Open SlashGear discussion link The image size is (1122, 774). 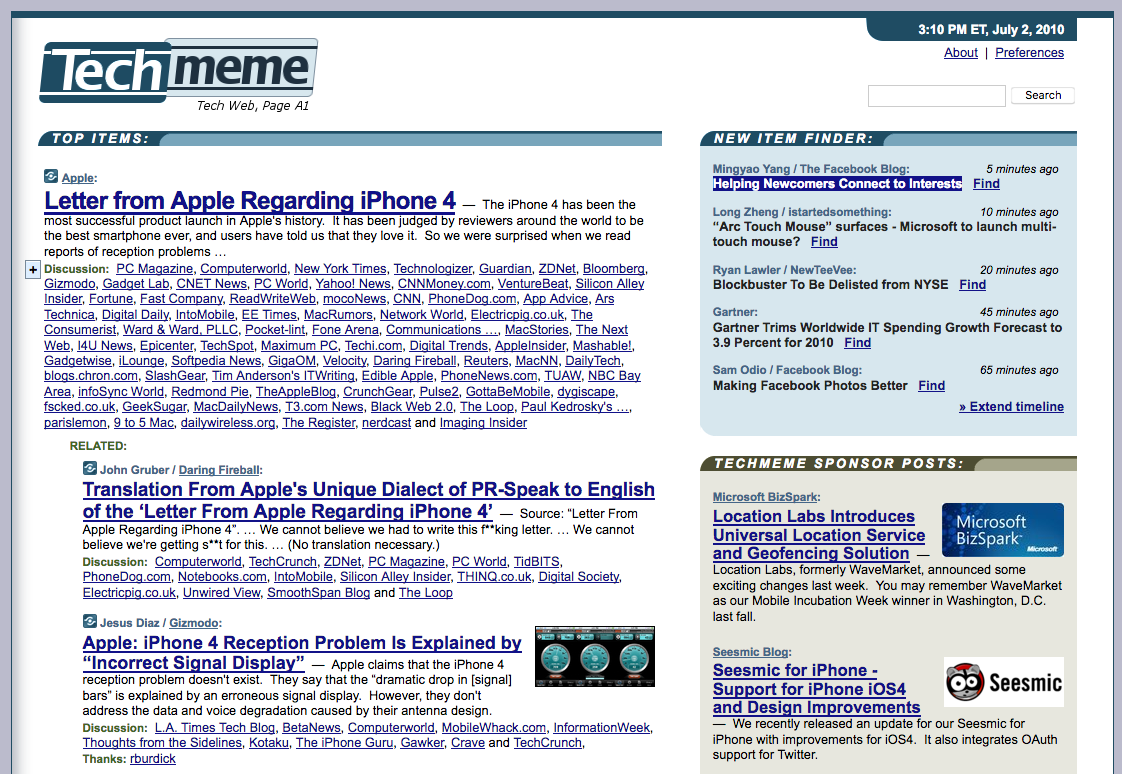coord(175,376)
